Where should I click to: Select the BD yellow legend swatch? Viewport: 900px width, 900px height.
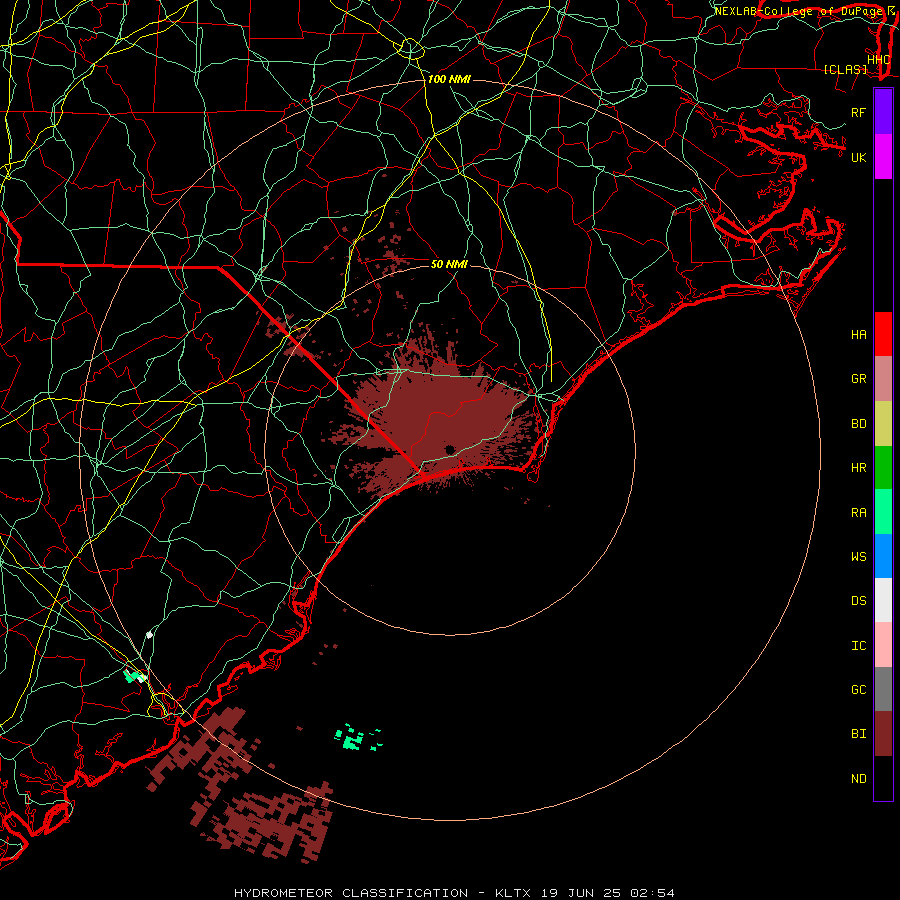coord(883,423)
